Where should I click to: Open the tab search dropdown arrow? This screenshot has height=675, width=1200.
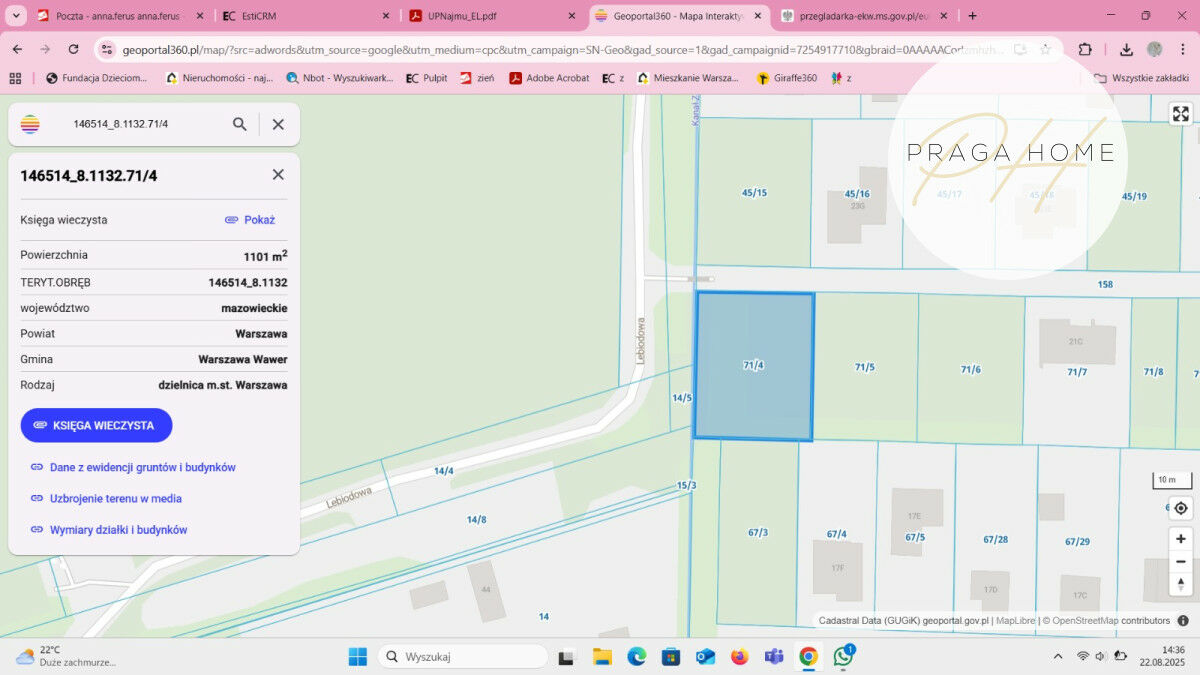[x=16, y=16]
